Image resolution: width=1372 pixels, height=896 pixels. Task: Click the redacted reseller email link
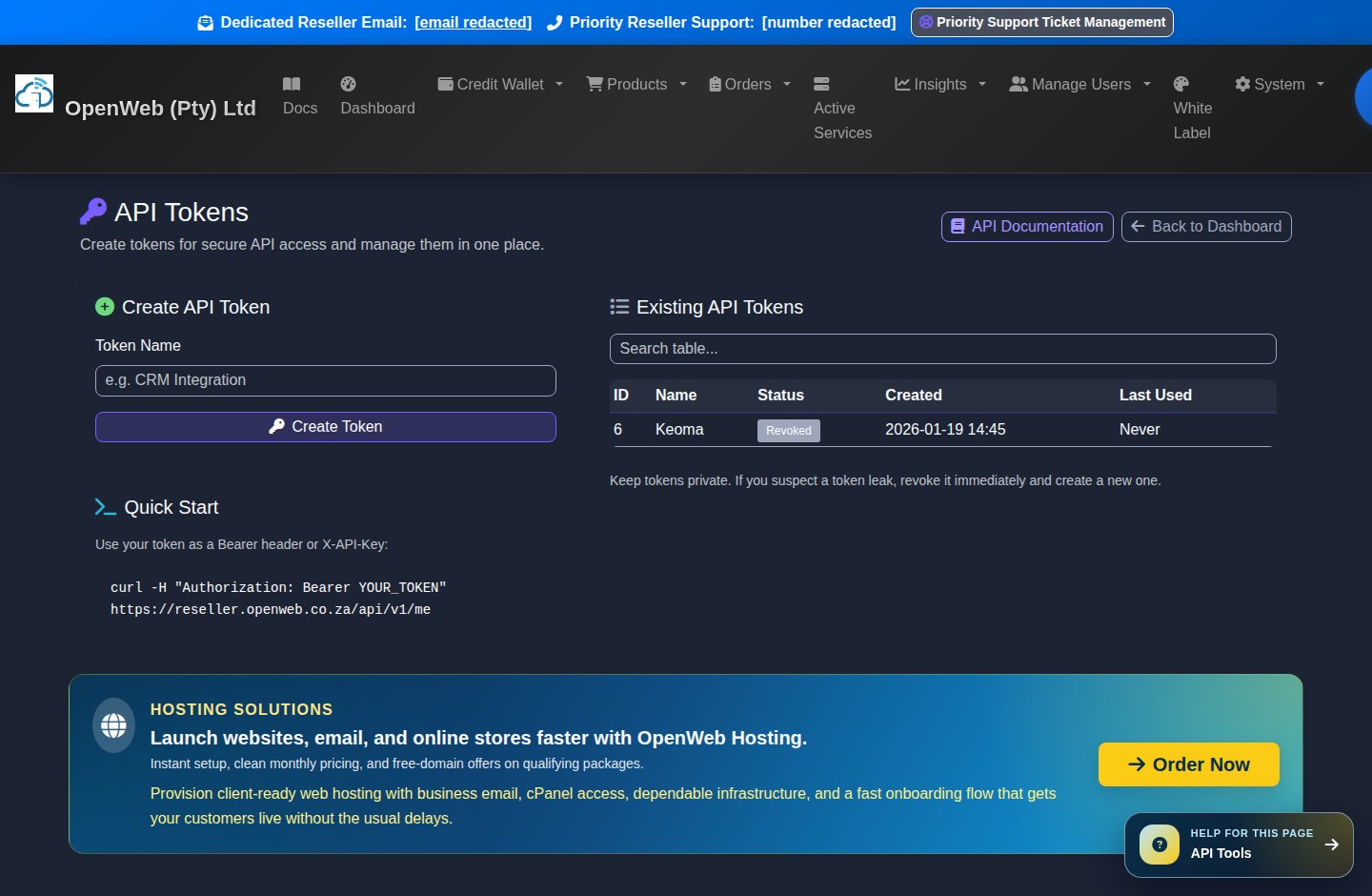474,23
